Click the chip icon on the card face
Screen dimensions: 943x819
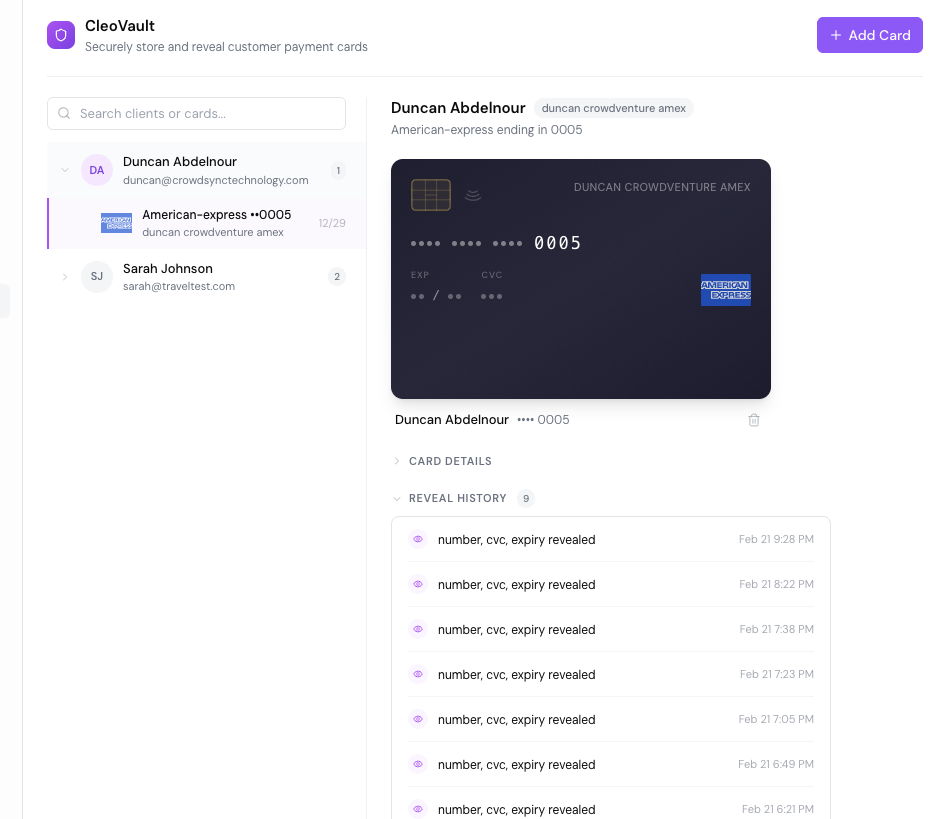[431, 195]
